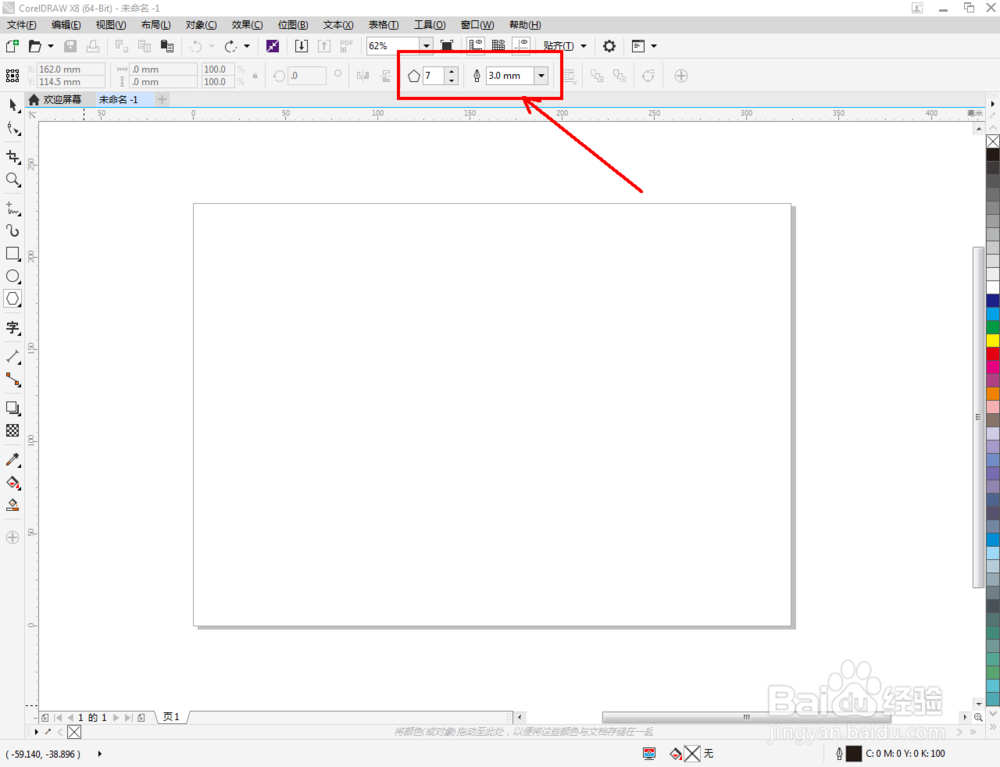
Task: Select the Freehand tool
Action: pos(13,208)
